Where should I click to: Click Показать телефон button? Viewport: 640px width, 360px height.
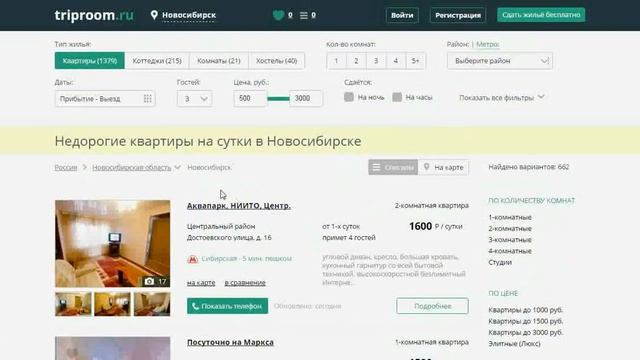227,306
